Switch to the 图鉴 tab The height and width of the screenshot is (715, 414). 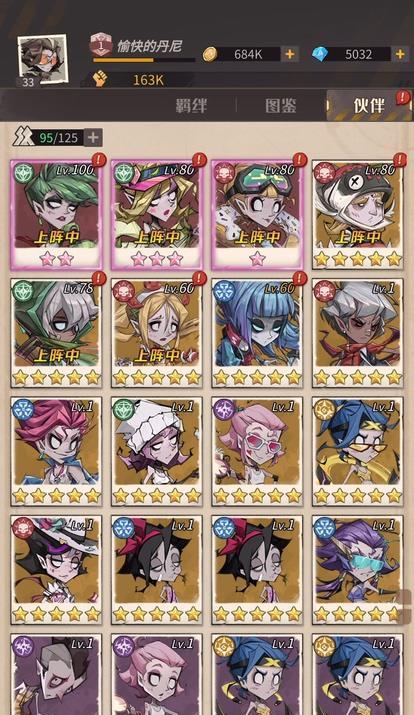281,105
